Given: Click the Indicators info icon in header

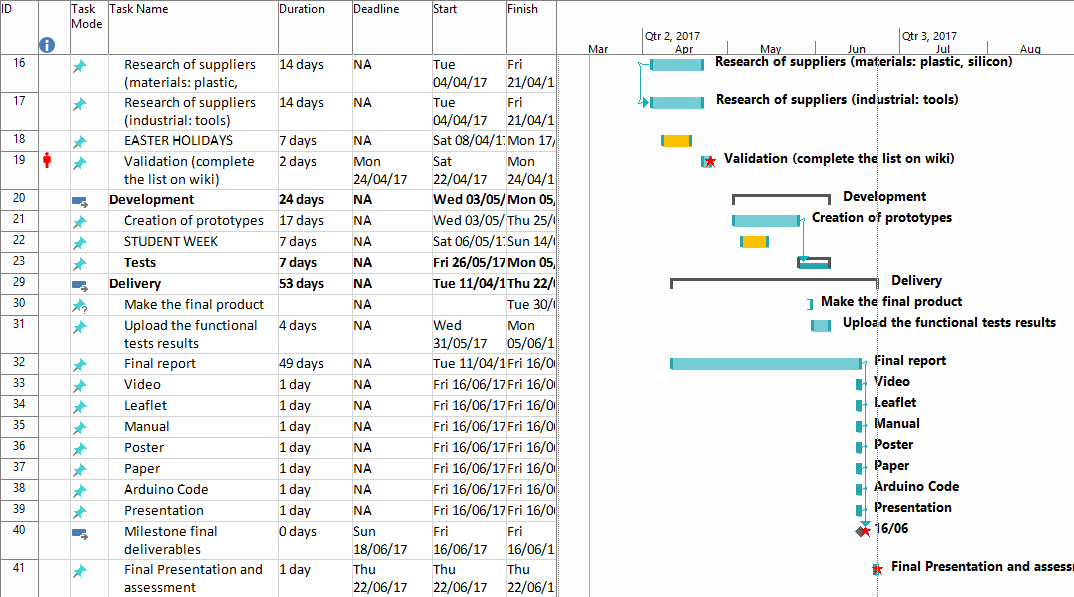Looking at the screenshot, I should (47, 45).
